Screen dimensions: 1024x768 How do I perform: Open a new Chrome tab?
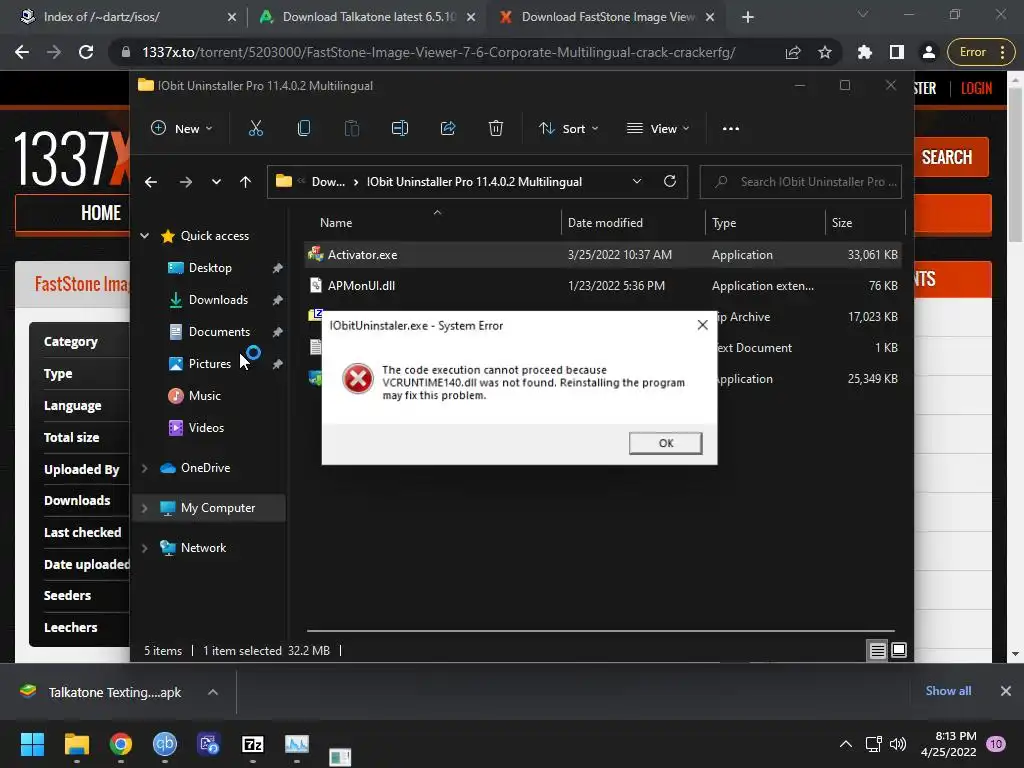[x=748, y=17]
